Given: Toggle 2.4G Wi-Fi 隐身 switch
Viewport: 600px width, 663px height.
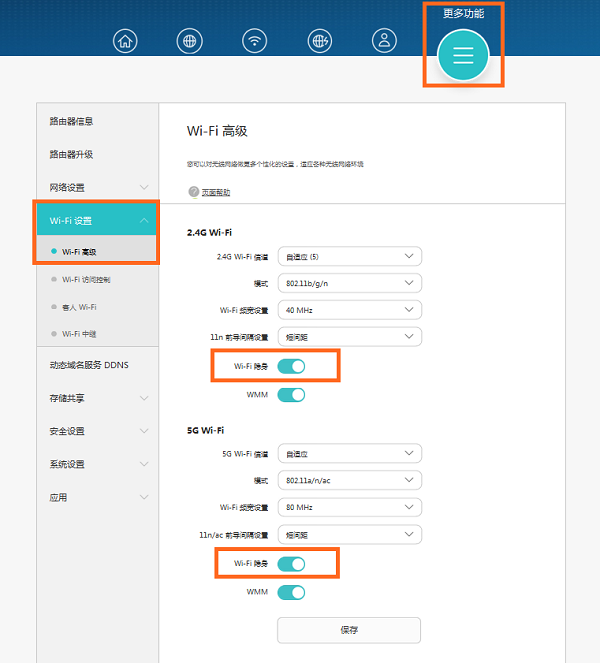Looking at the screenshot, I should click(x=291, y=367).
